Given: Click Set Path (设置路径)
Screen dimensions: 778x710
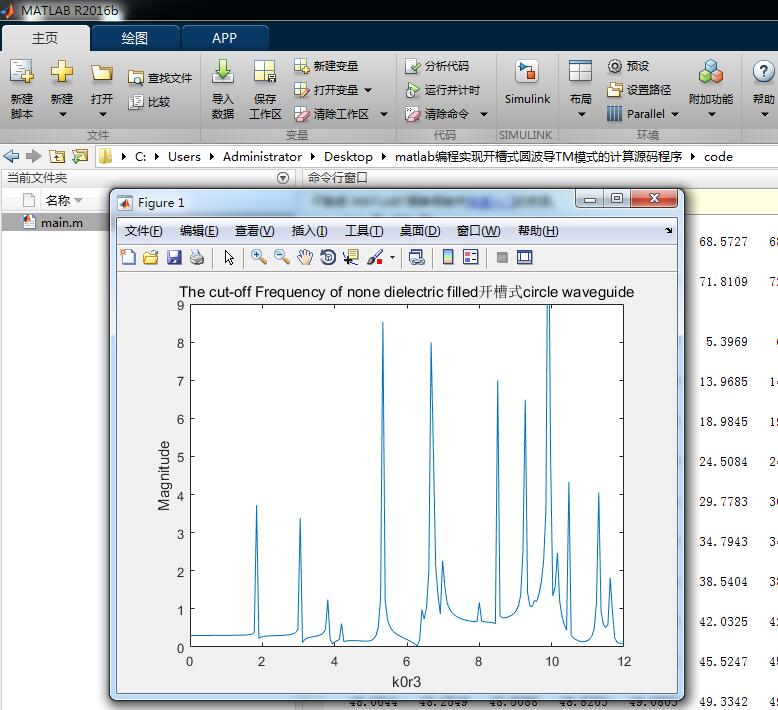Looking at the screenshot, I should (639, 90).
